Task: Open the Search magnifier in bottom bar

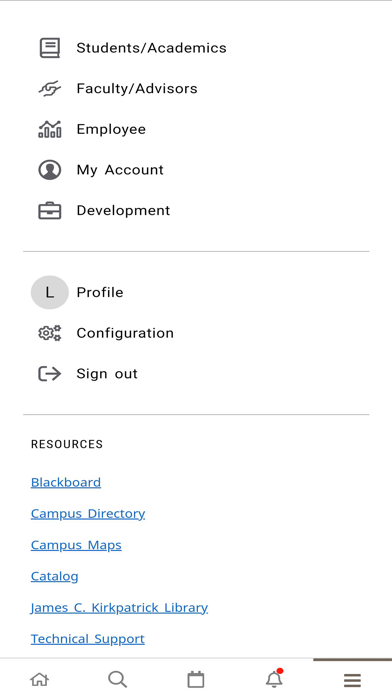Action: (118, 679)
